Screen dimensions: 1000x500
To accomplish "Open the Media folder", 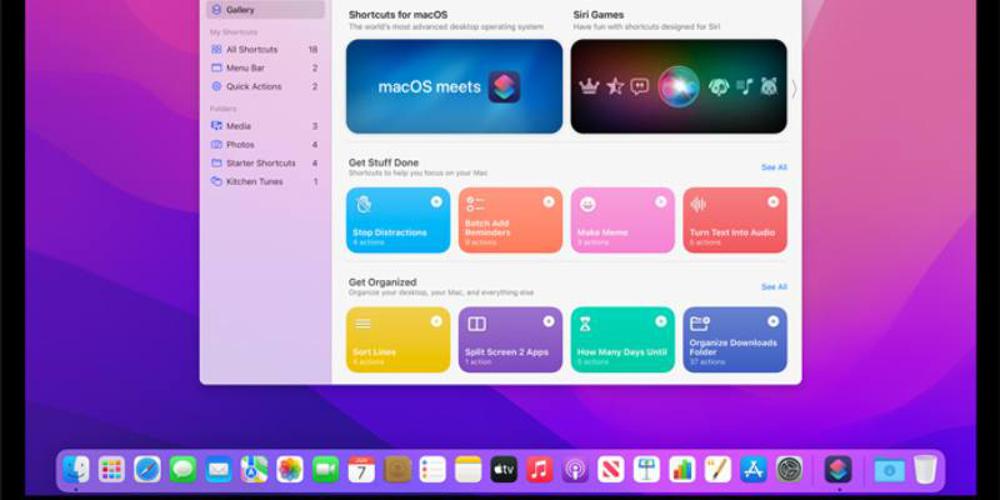I will [265, 126].
